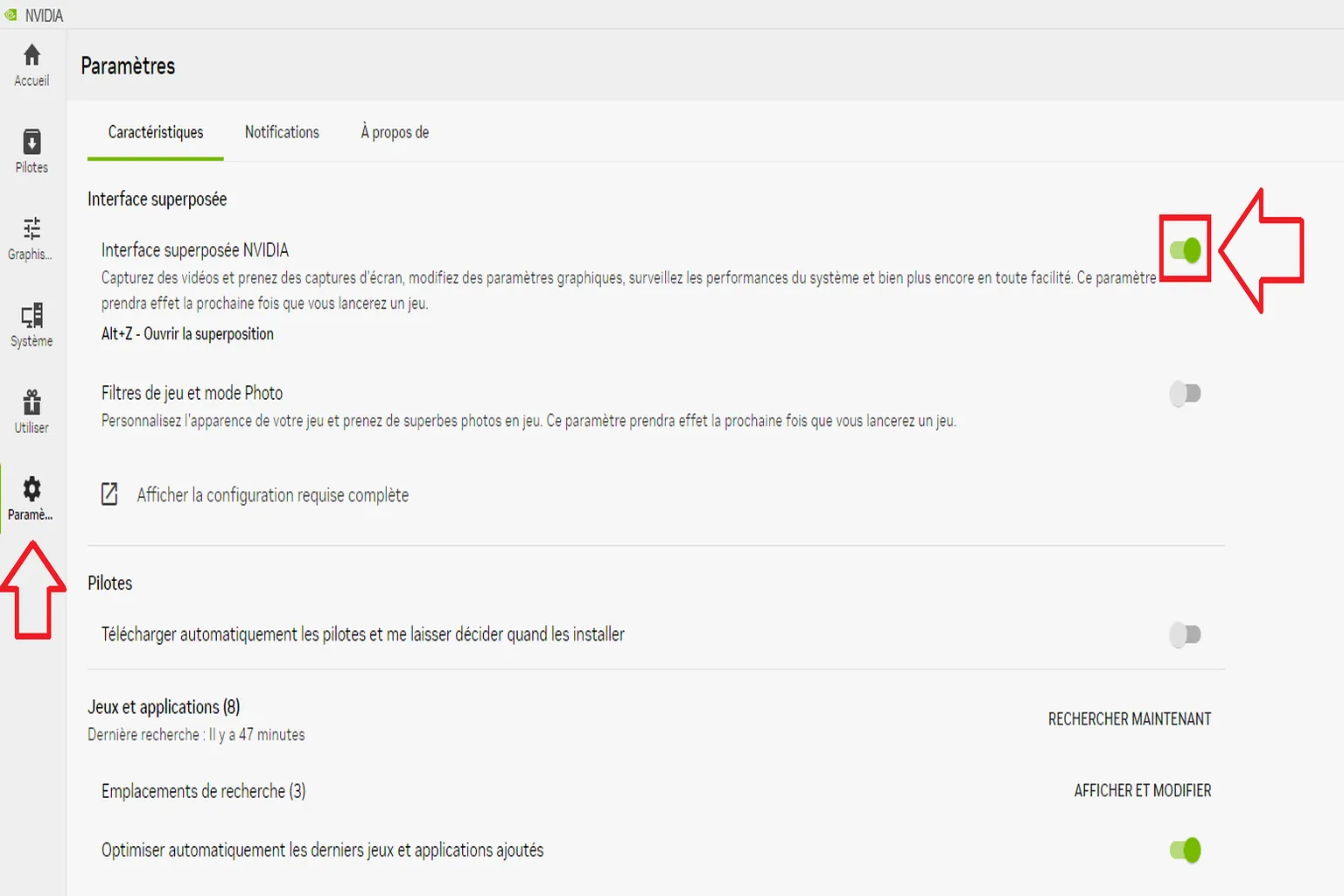Open the Notifications tab
The image size is (1344, 896).
click(x=282, y=132)
